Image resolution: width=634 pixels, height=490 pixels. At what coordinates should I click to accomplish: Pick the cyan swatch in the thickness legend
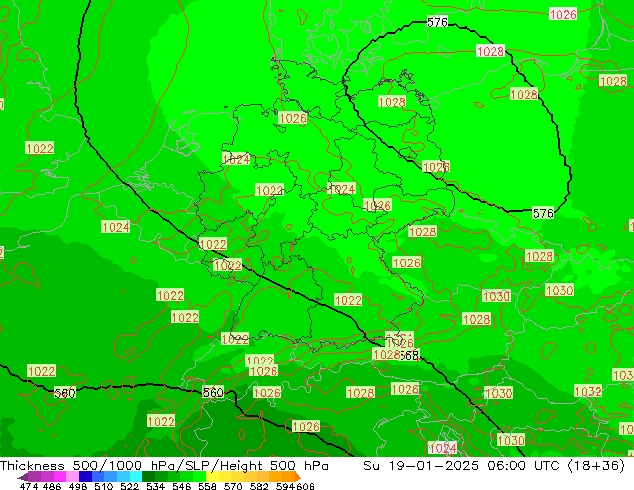click(136, 477)
